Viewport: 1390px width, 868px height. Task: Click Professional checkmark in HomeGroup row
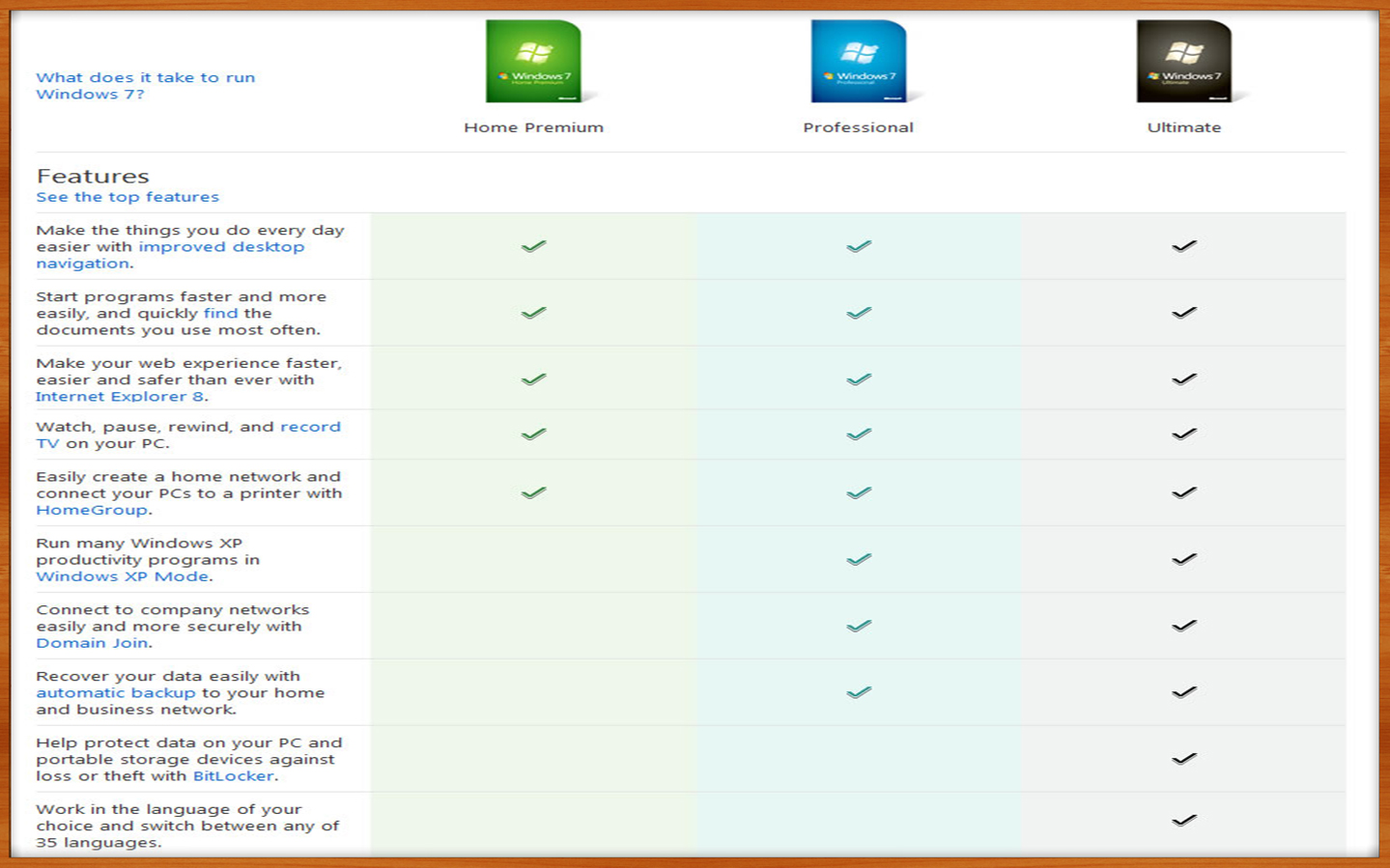coord(859,493)
